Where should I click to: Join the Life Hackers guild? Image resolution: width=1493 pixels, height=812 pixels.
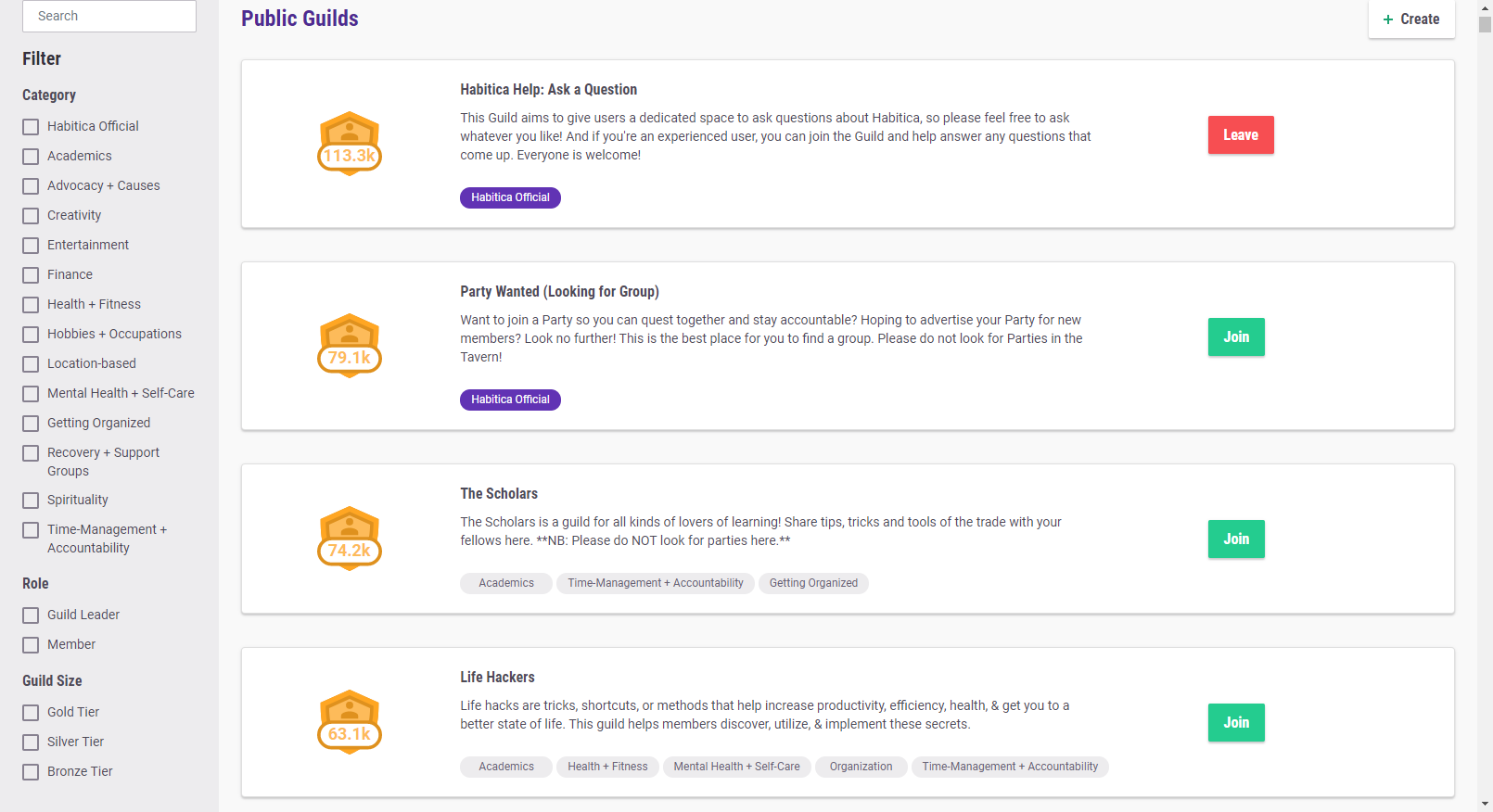tap(1235, 723)
